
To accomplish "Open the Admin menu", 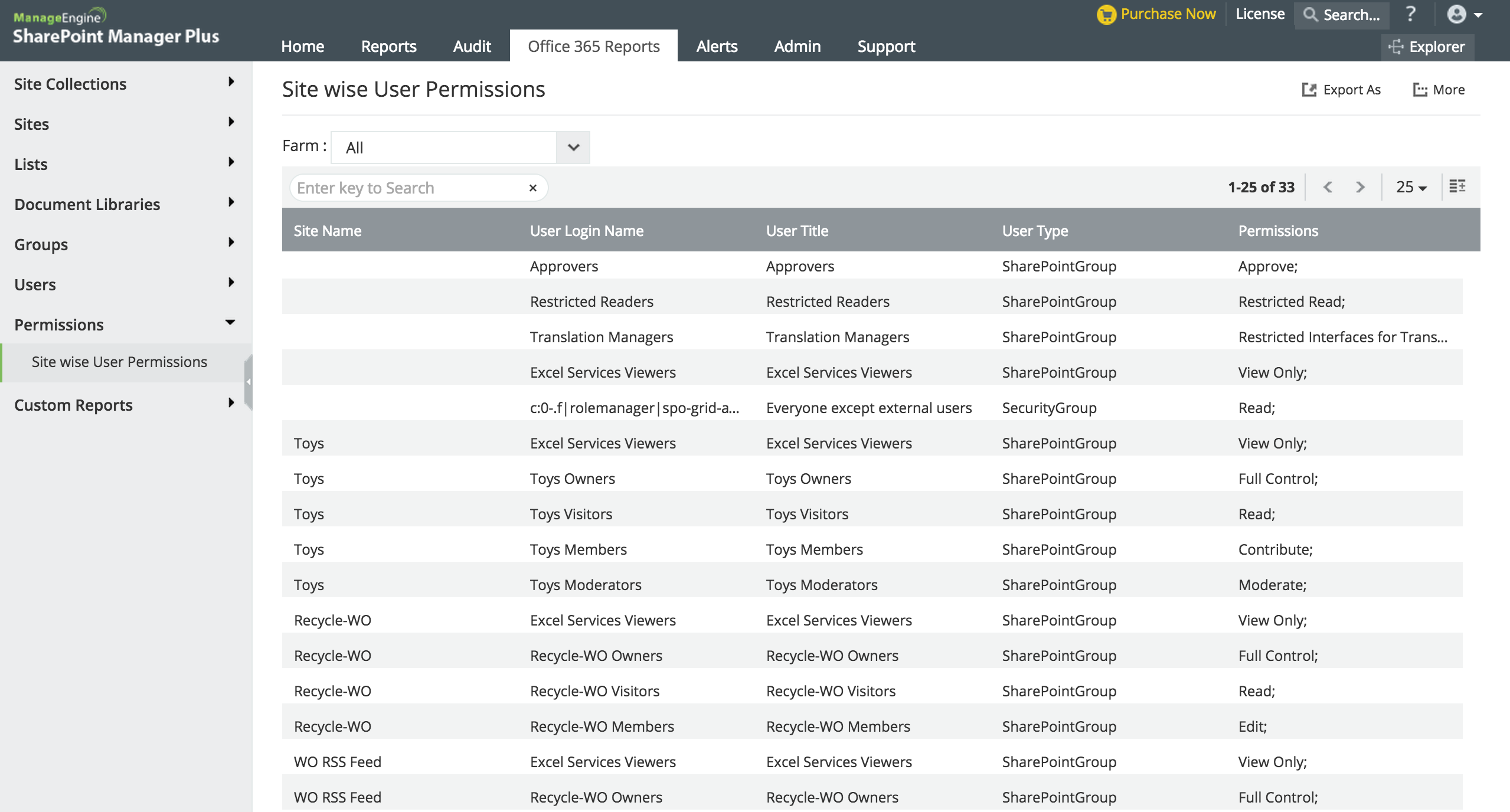I will pyautogui.click(x=796, y=46).
